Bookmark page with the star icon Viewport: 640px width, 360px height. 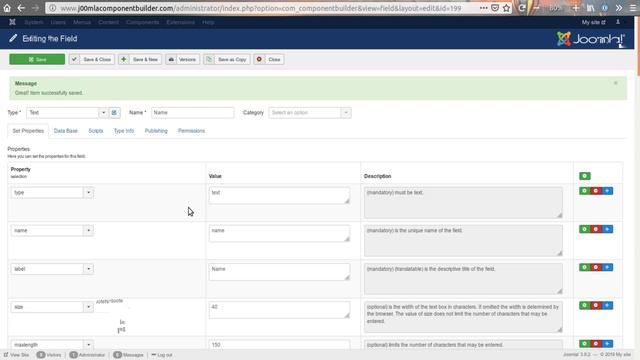click(507, 8)
